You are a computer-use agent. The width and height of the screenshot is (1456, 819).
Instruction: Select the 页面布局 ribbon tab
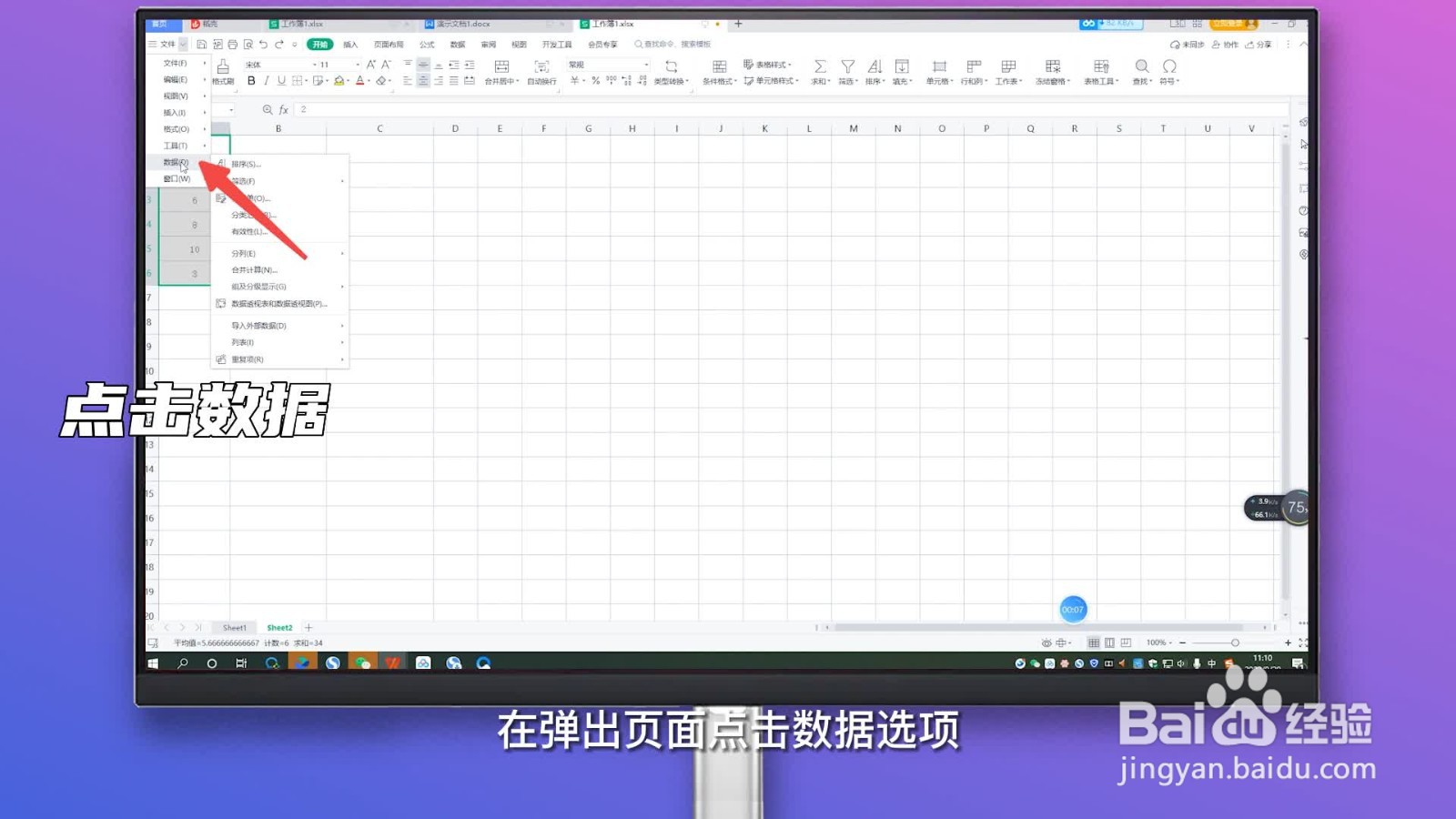[389, 44]
